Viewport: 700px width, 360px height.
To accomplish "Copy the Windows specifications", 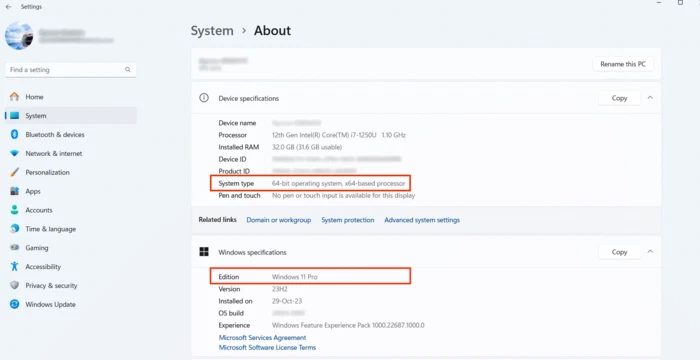I will pyautogui.click(x=619, y=252).
